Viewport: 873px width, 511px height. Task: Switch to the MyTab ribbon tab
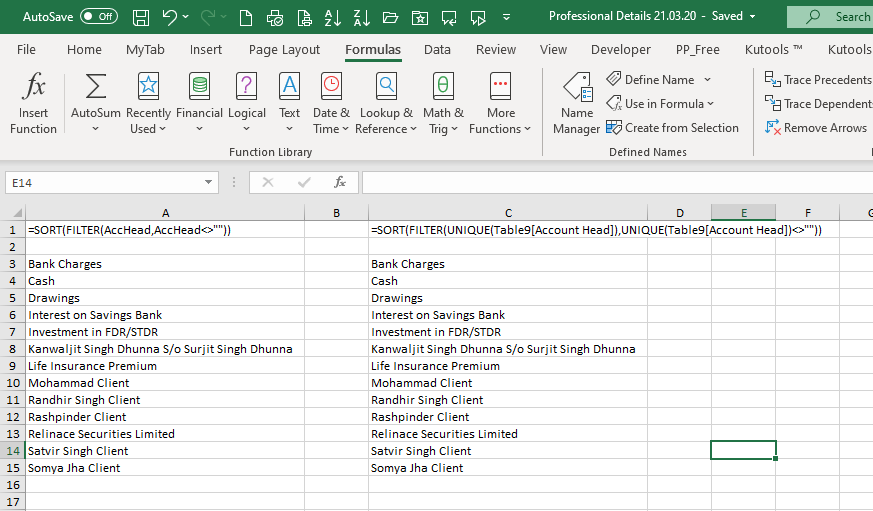click(x=145, y=50)
